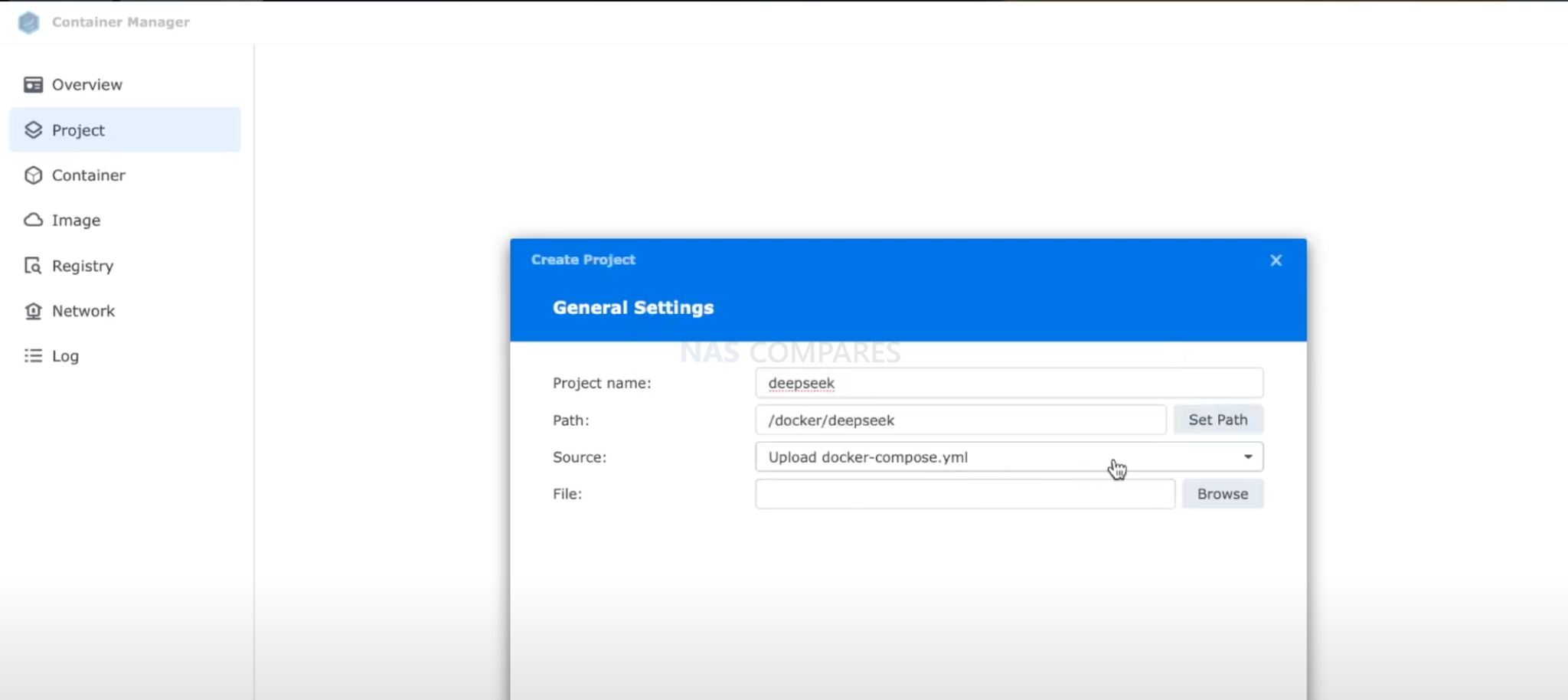1568x700 pixels.
Task: Click the Set Path button
Action: coord(1217,419)
